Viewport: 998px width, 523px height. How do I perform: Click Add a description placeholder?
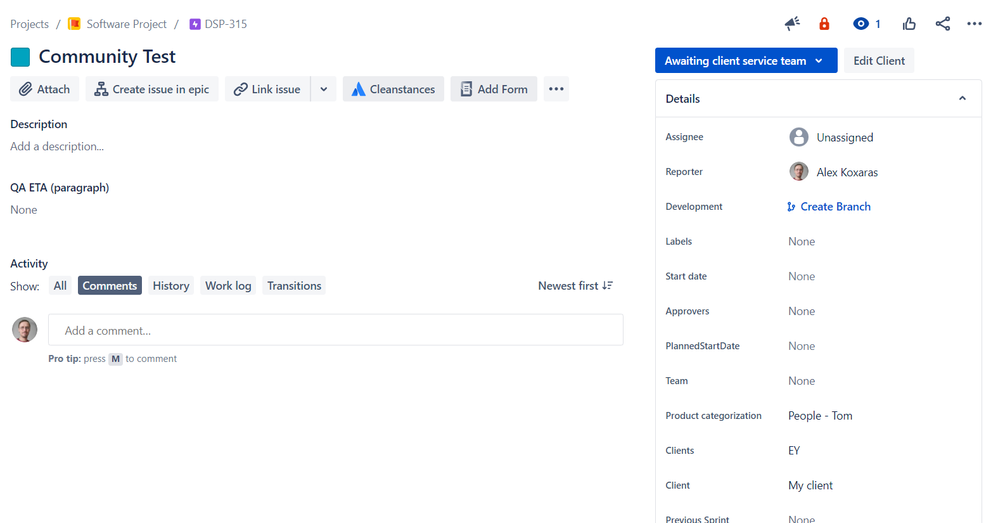(x=57, y=146)
